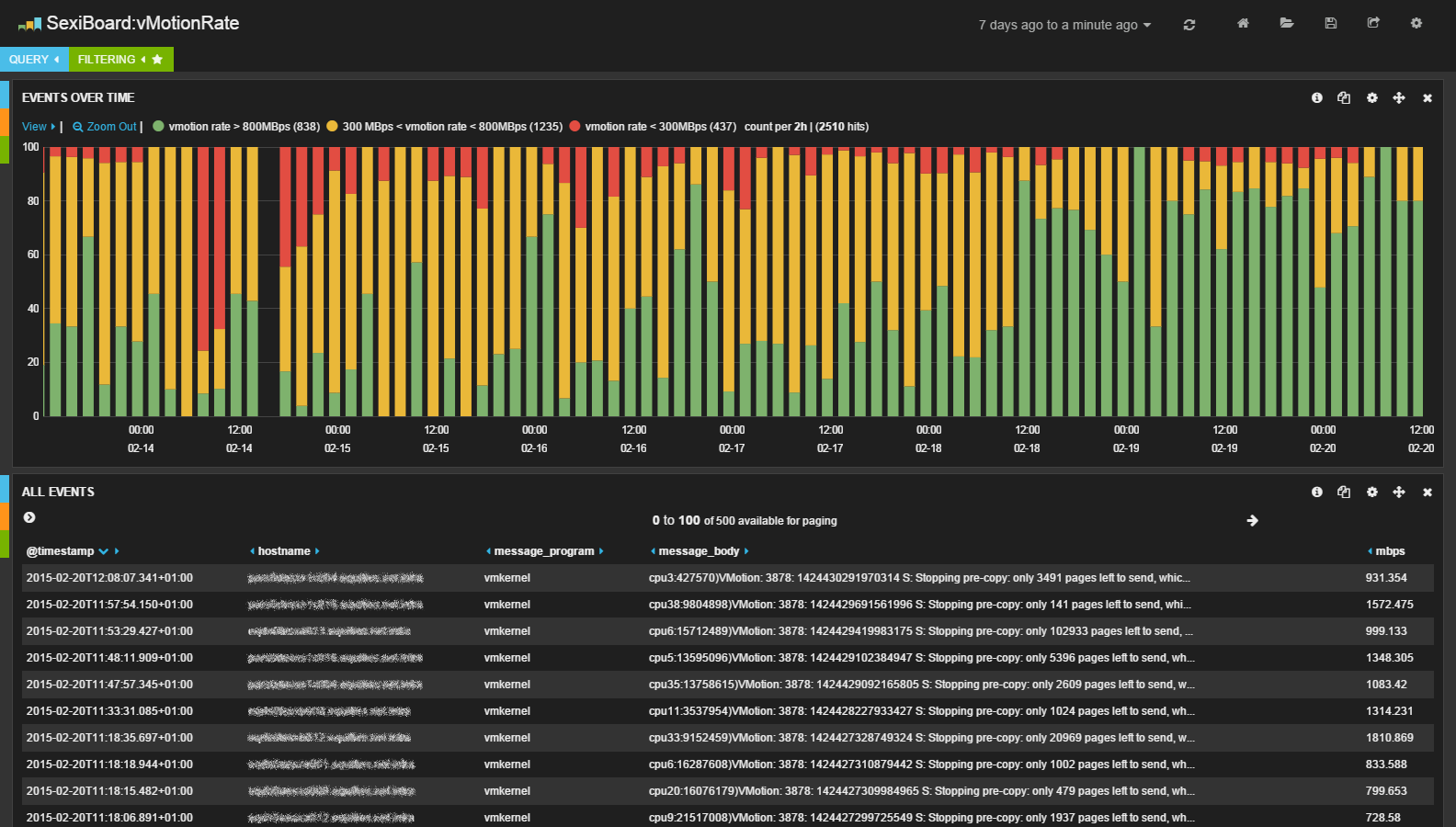This screenshot has height=827, width=1456.
Task: Move hostname column right arrow
Action: click(317, 551)
